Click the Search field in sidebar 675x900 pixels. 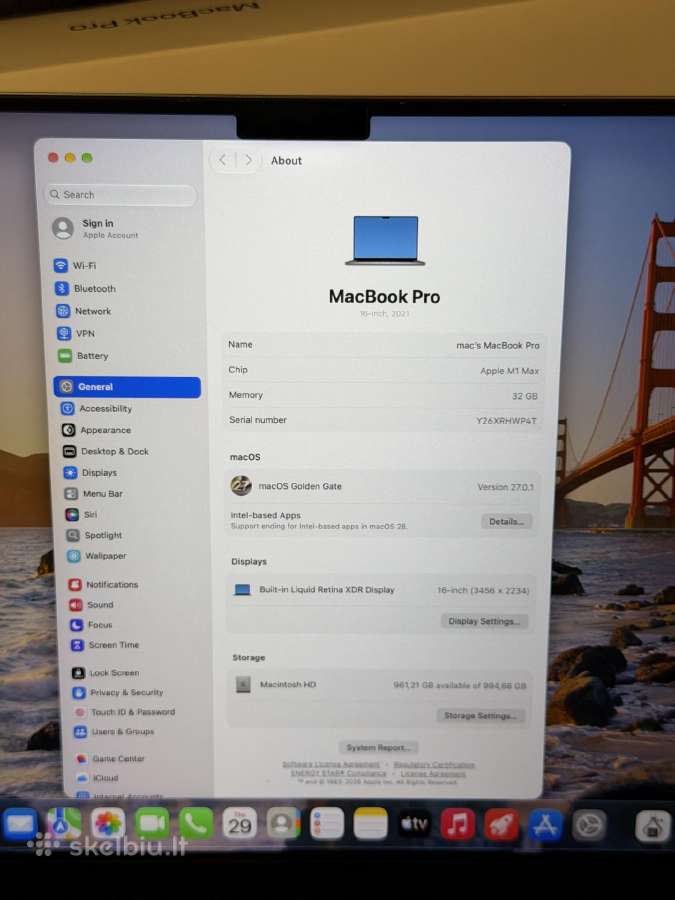click(121, 195)
